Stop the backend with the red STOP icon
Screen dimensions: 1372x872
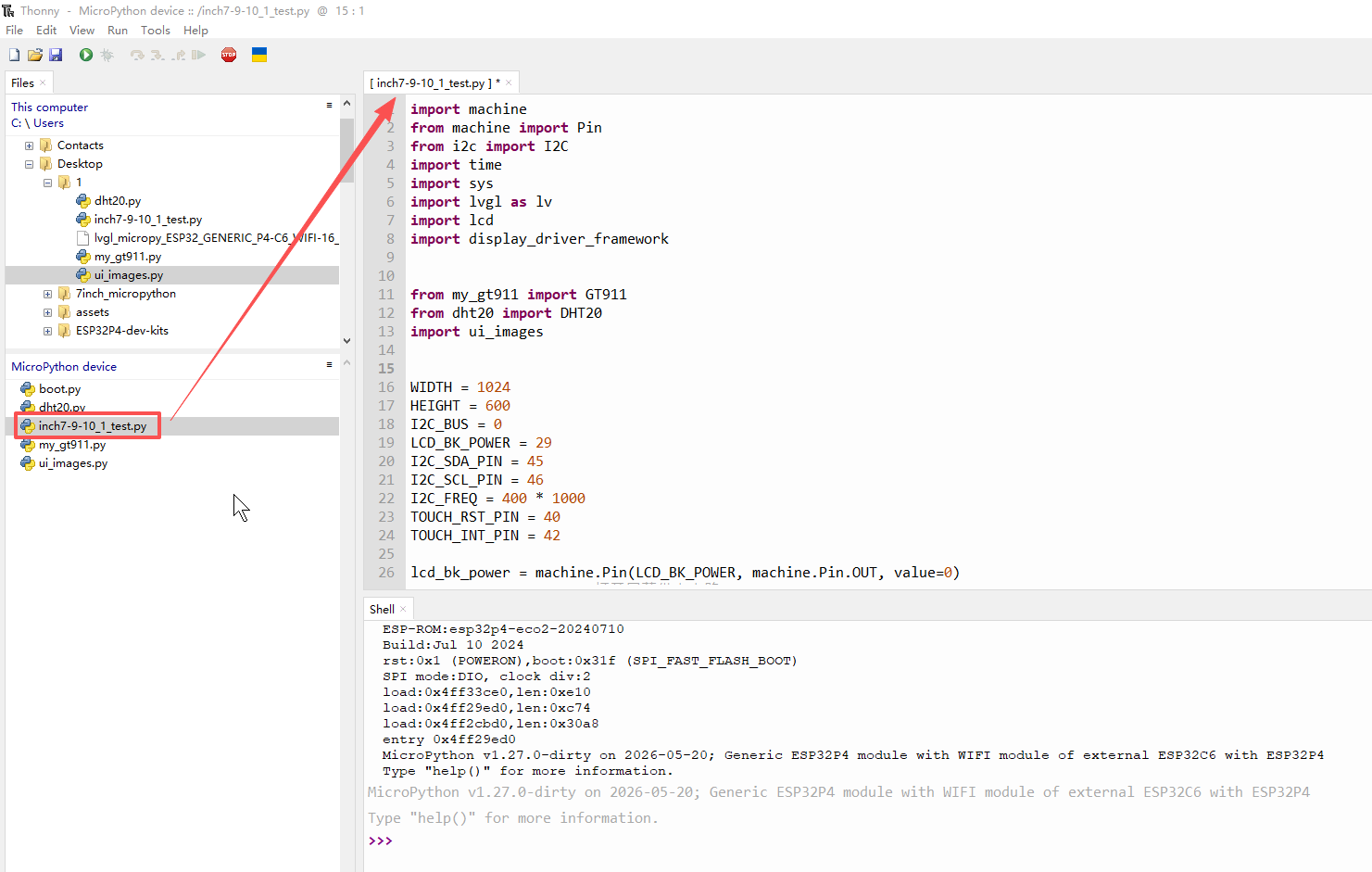tap(229, 56)
